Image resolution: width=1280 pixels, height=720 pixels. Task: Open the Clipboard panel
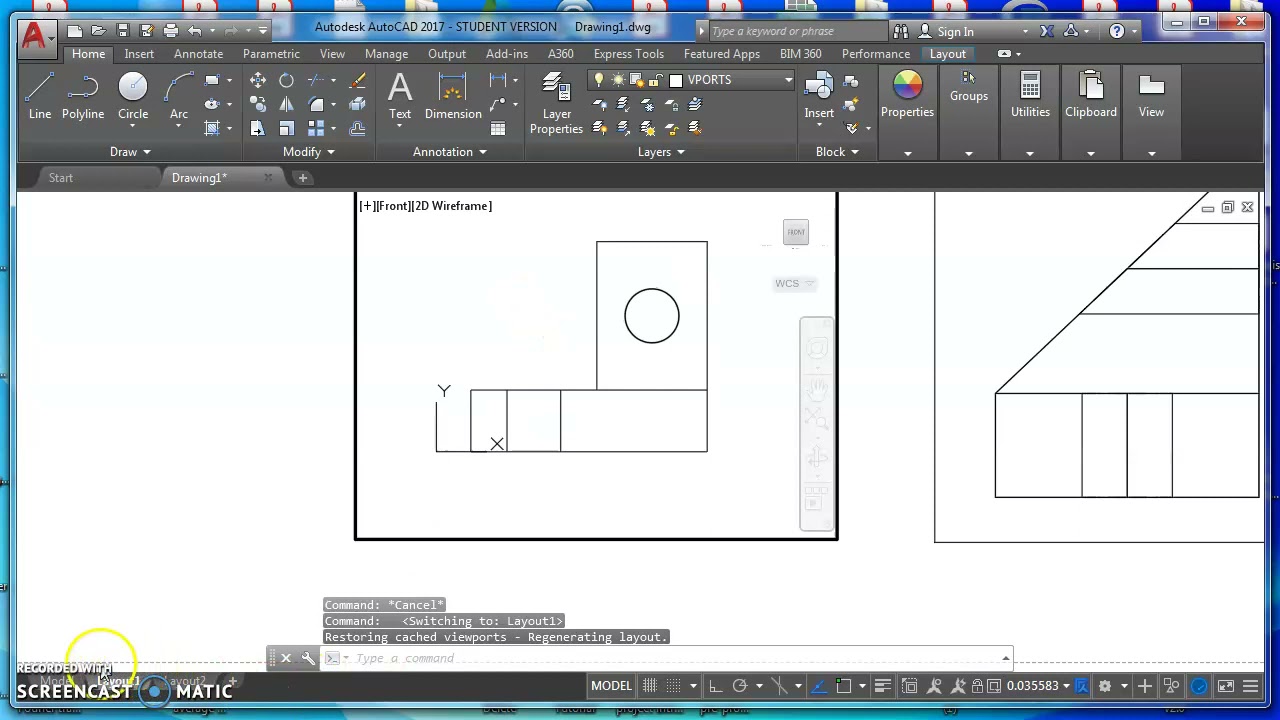coord(1091,97)
